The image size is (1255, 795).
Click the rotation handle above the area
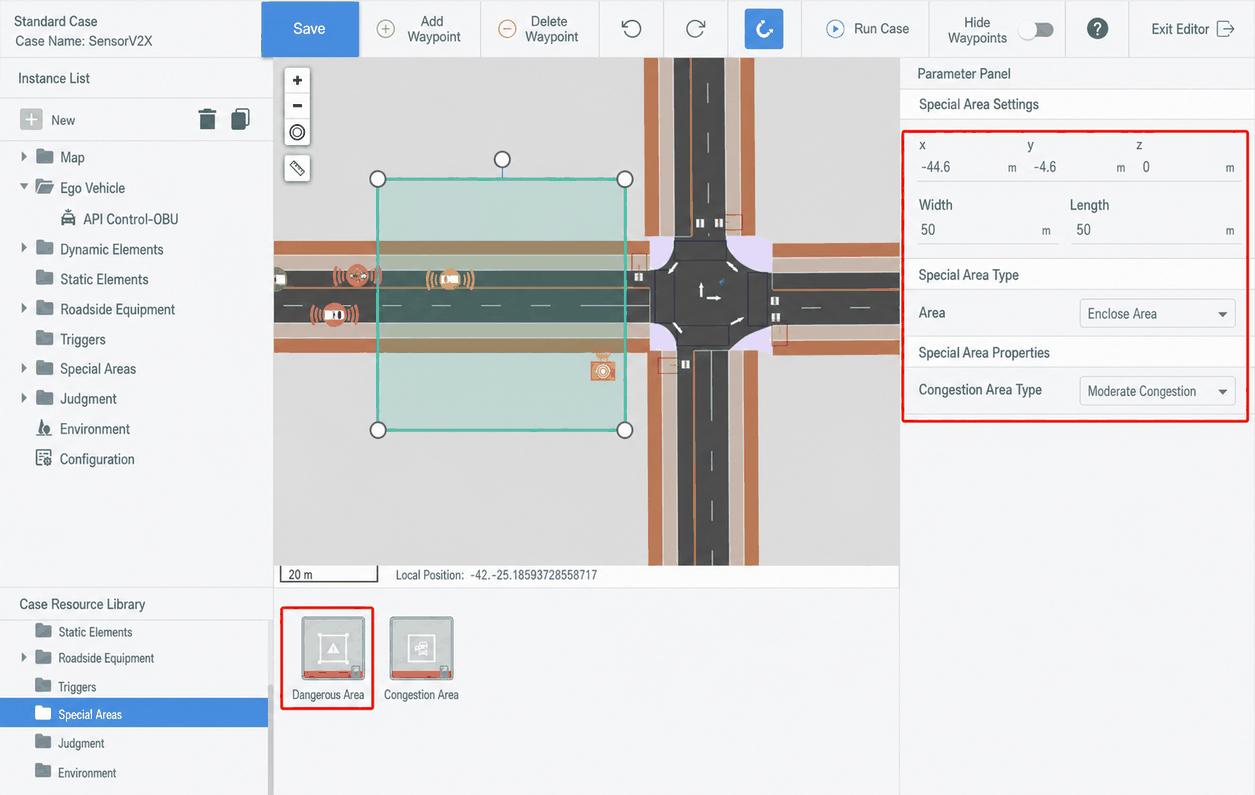pos(503,160)
